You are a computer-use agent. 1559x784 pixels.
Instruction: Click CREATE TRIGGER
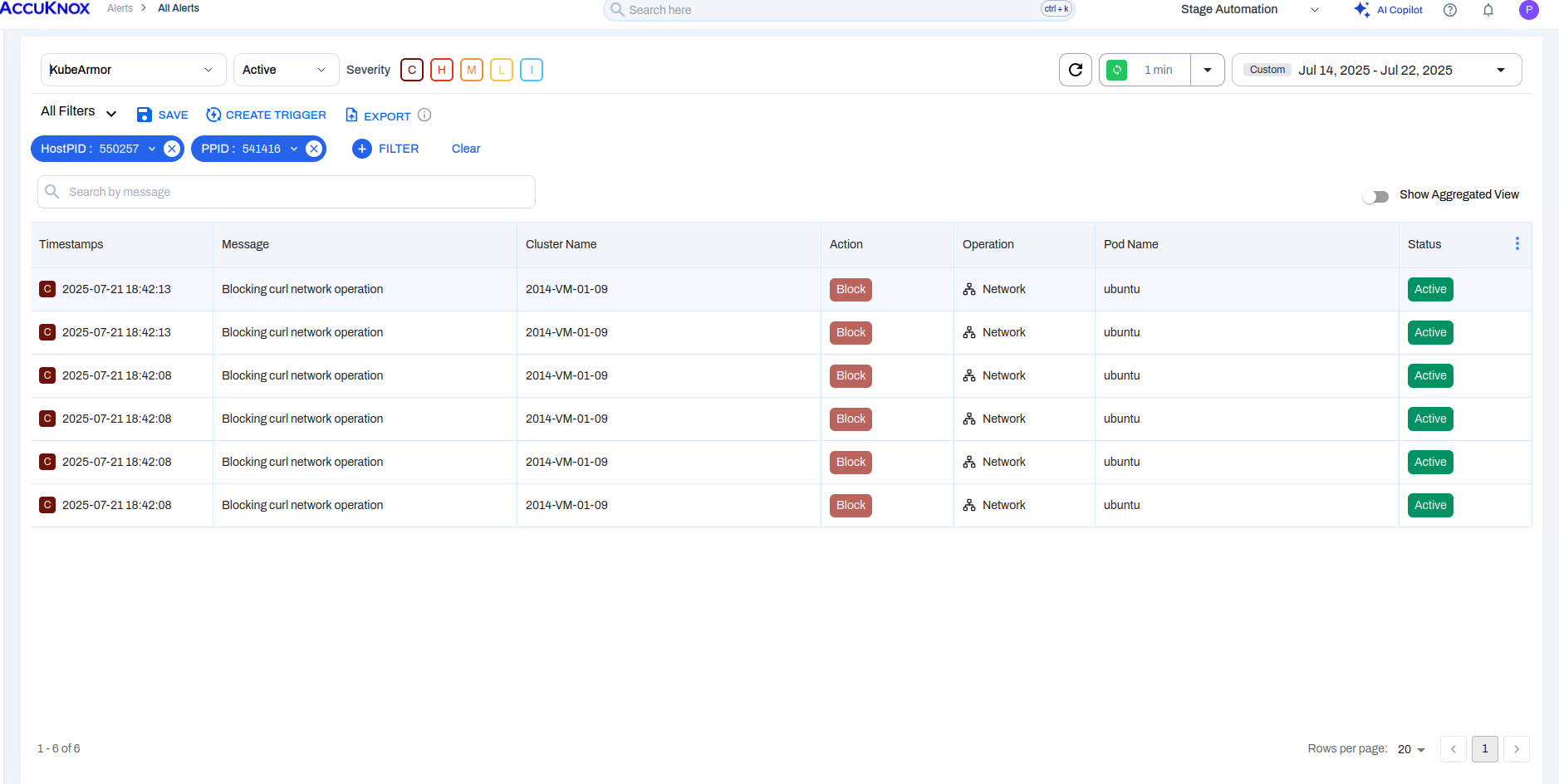tap(266, 115)
